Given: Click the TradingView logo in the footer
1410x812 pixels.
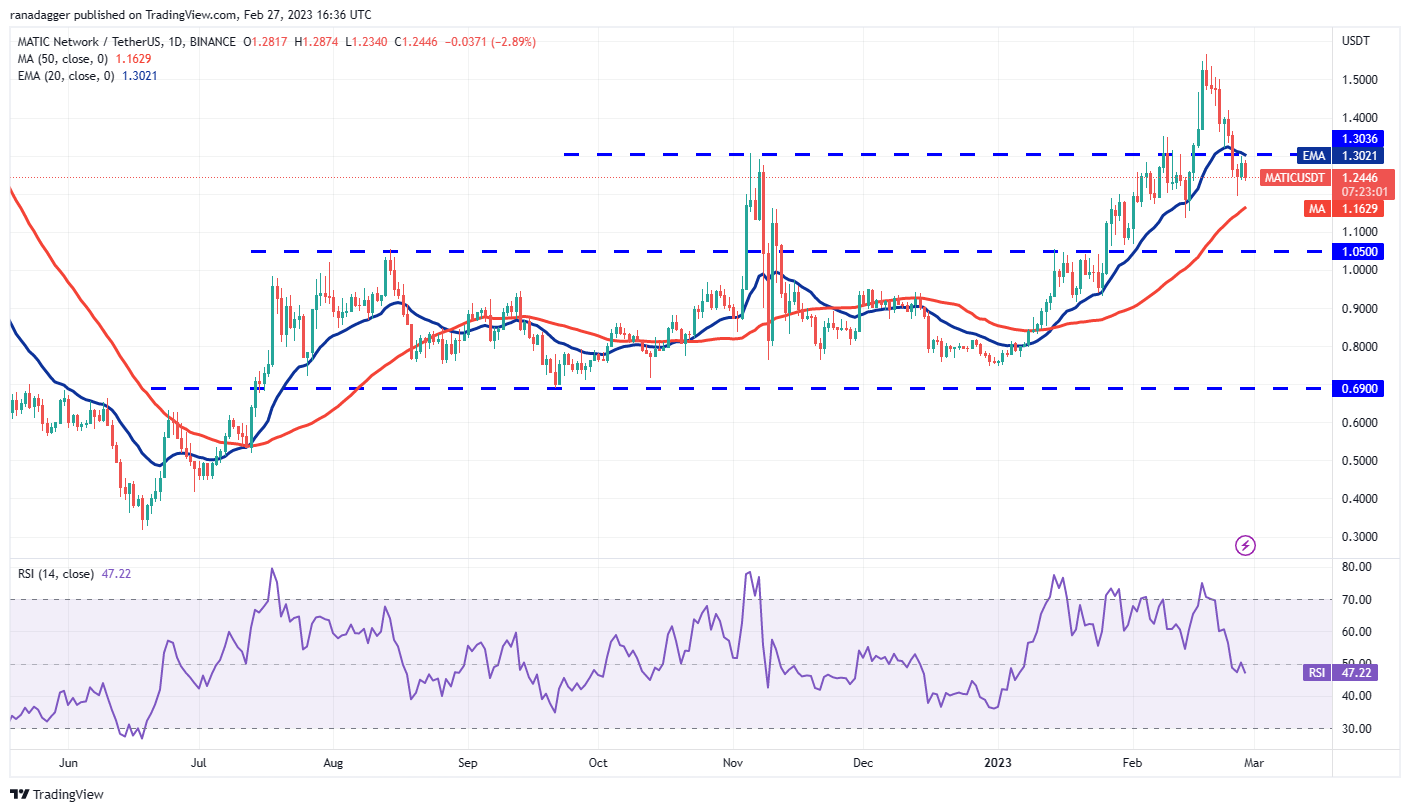Looking at the screenshot, I should pos(55,795).
